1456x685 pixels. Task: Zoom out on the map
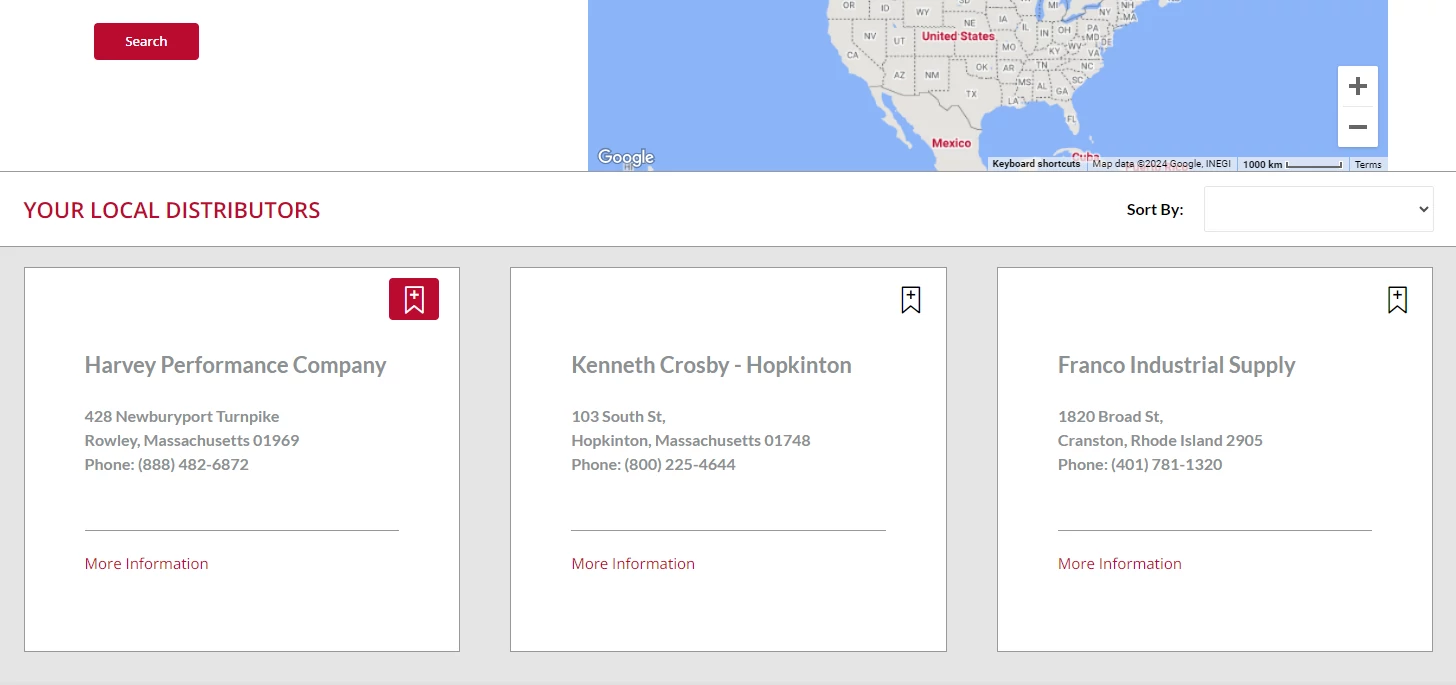pos(1357,127)
